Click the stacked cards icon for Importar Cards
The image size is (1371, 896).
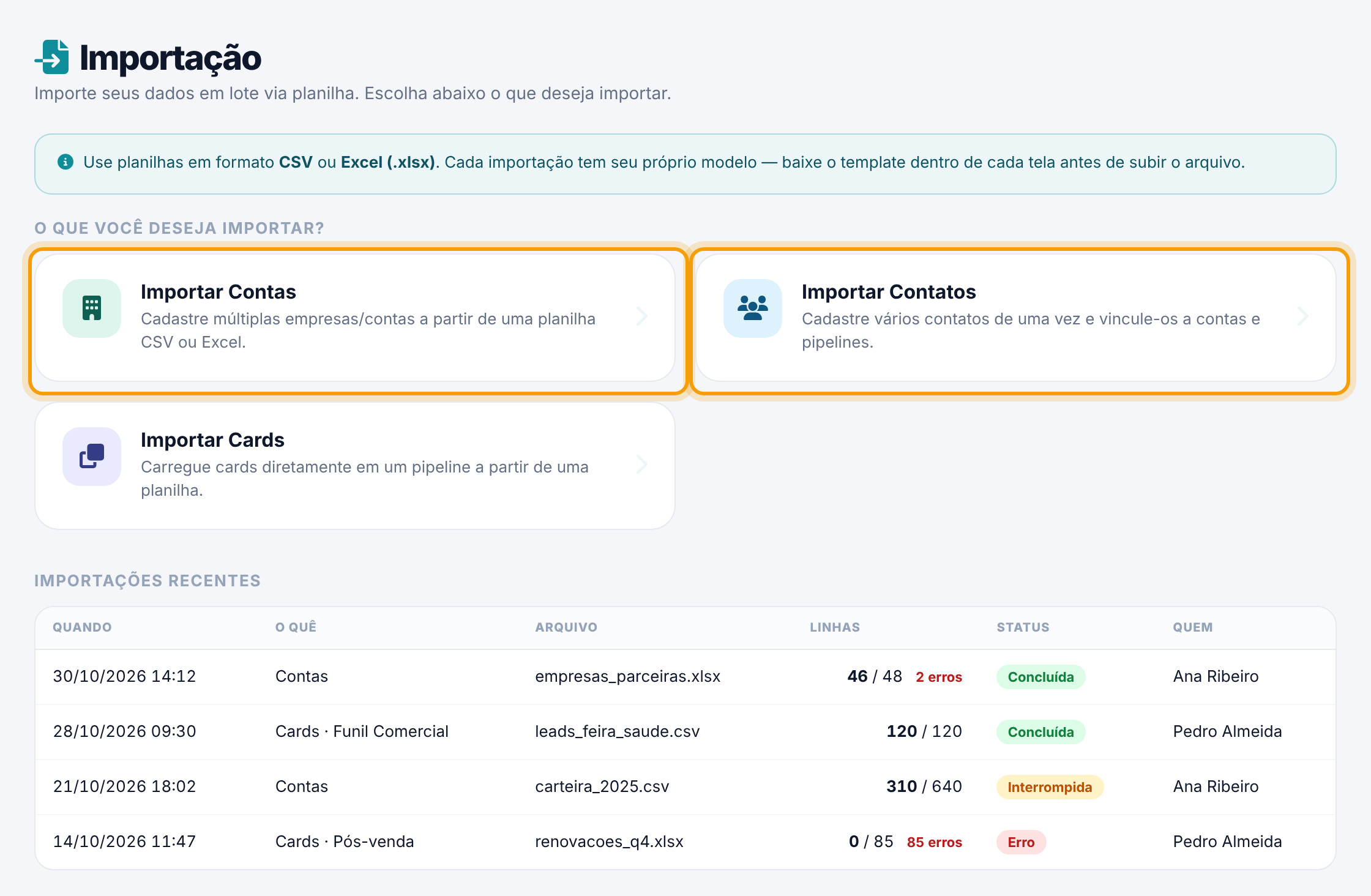(x=92, y=457)
